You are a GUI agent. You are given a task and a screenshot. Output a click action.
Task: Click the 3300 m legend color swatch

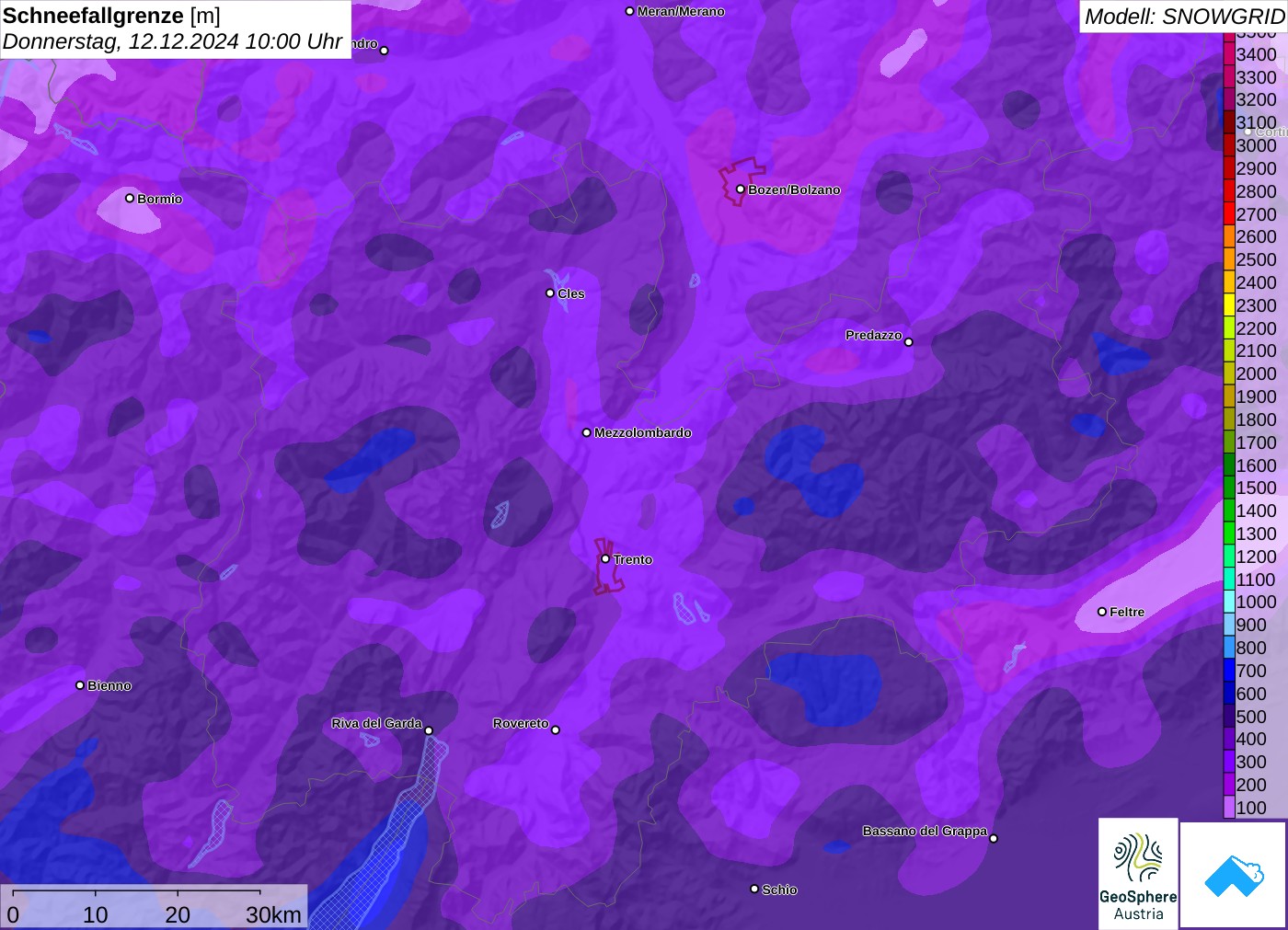tap(1229, 77)
